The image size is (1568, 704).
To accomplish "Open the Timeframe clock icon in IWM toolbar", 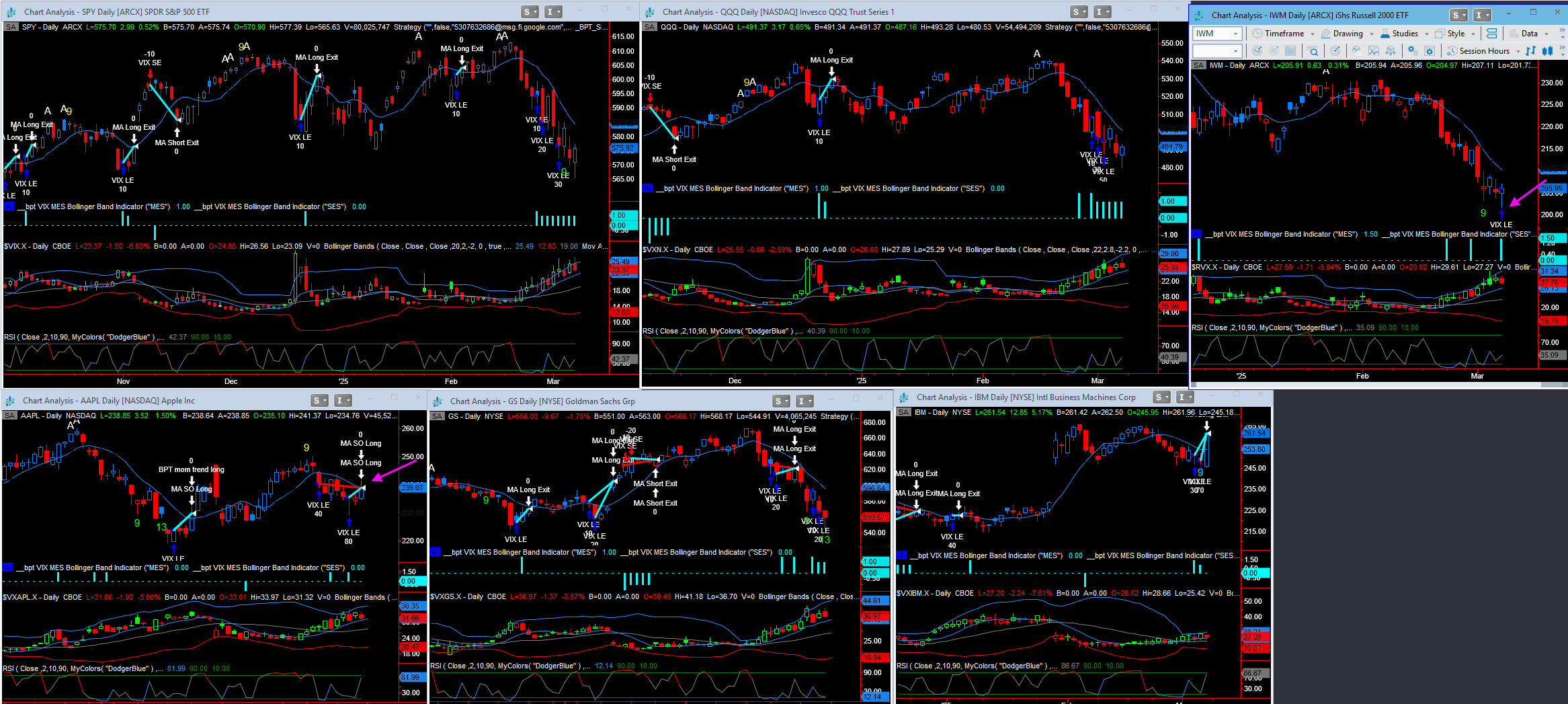I will (1257, 34).
